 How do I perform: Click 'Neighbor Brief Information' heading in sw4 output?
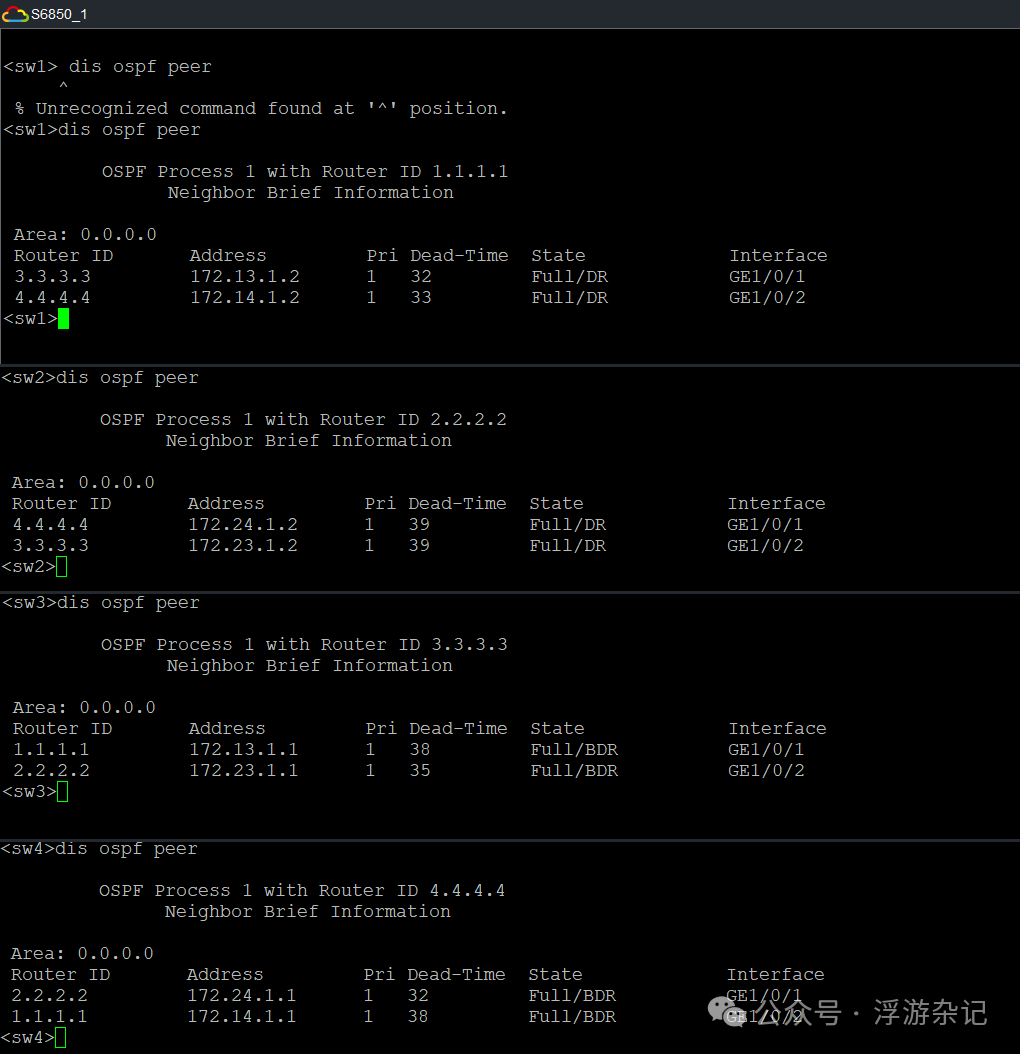pyautogui.click(x=307, y=911)
